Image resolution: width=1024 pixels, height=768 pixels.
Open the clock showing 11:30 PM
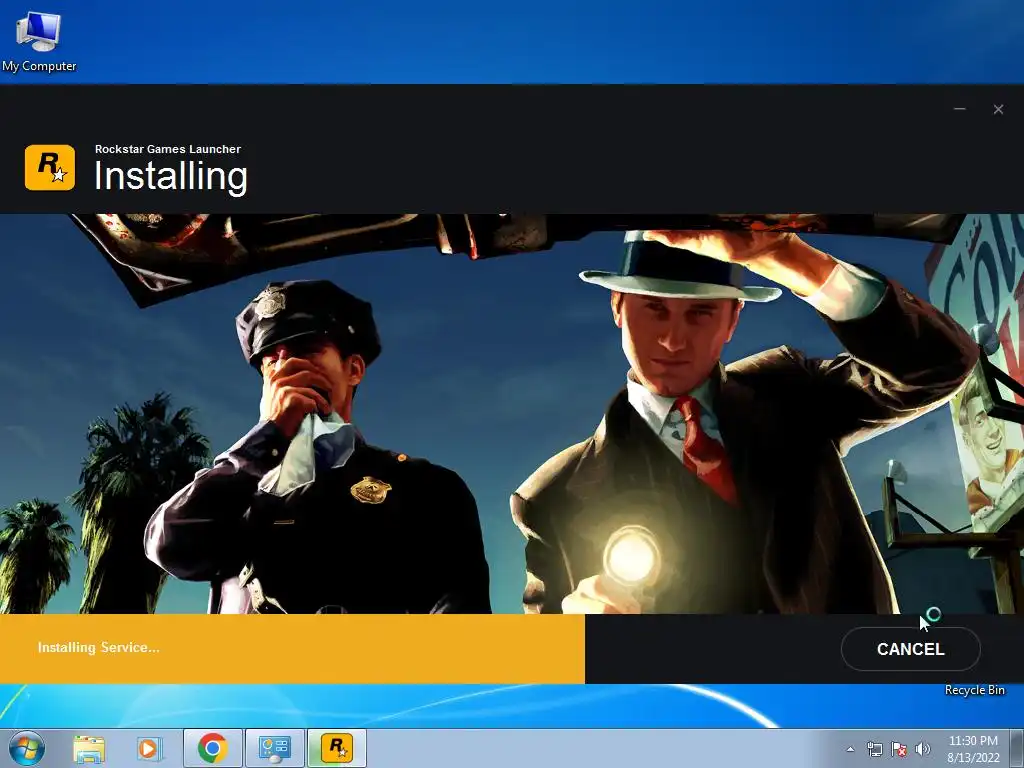pyautogui.click(x=973, y=749)
